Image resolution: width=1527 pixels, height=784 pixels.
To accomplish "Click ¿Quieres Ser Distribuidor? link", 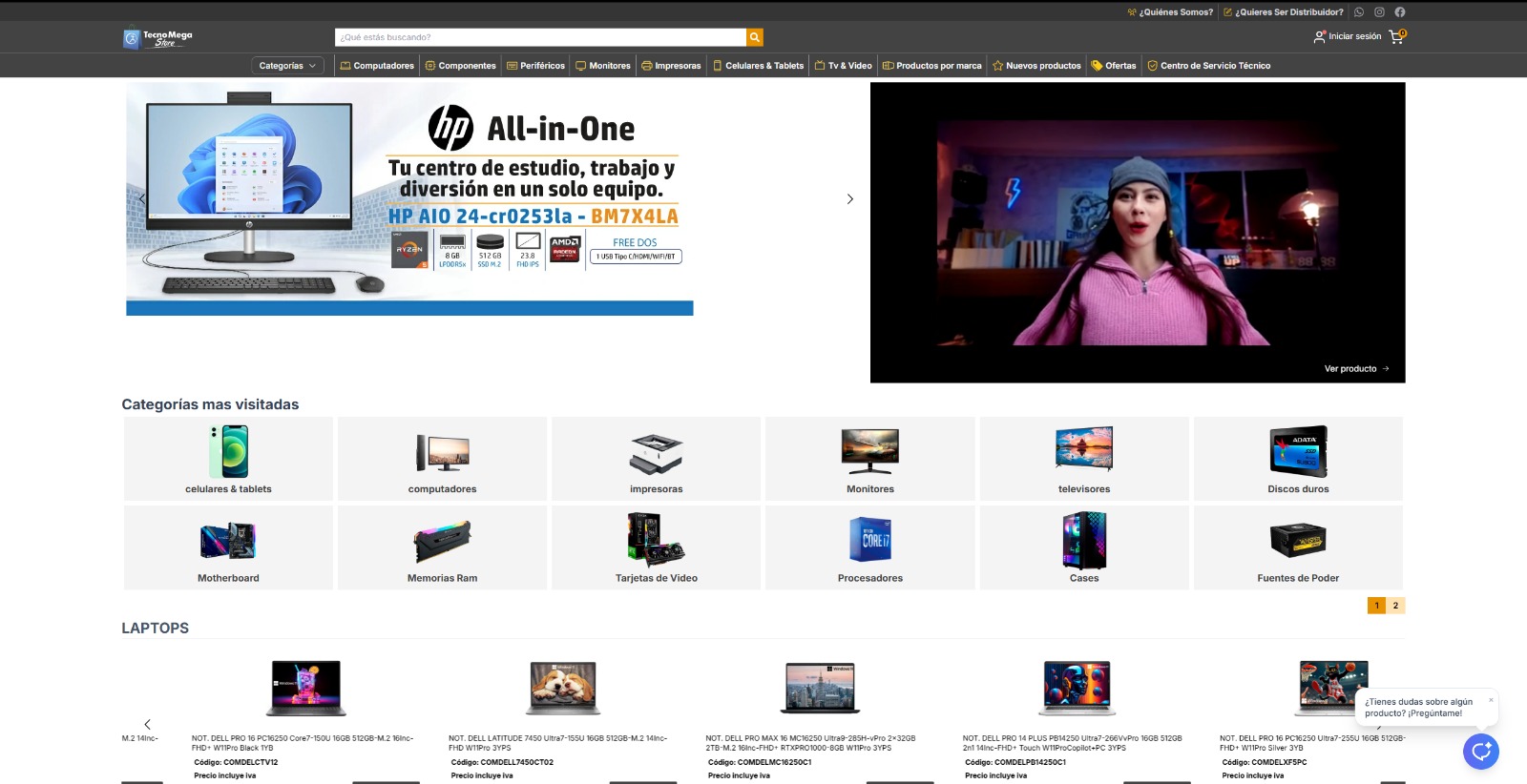I will (x=1284, y=12).
